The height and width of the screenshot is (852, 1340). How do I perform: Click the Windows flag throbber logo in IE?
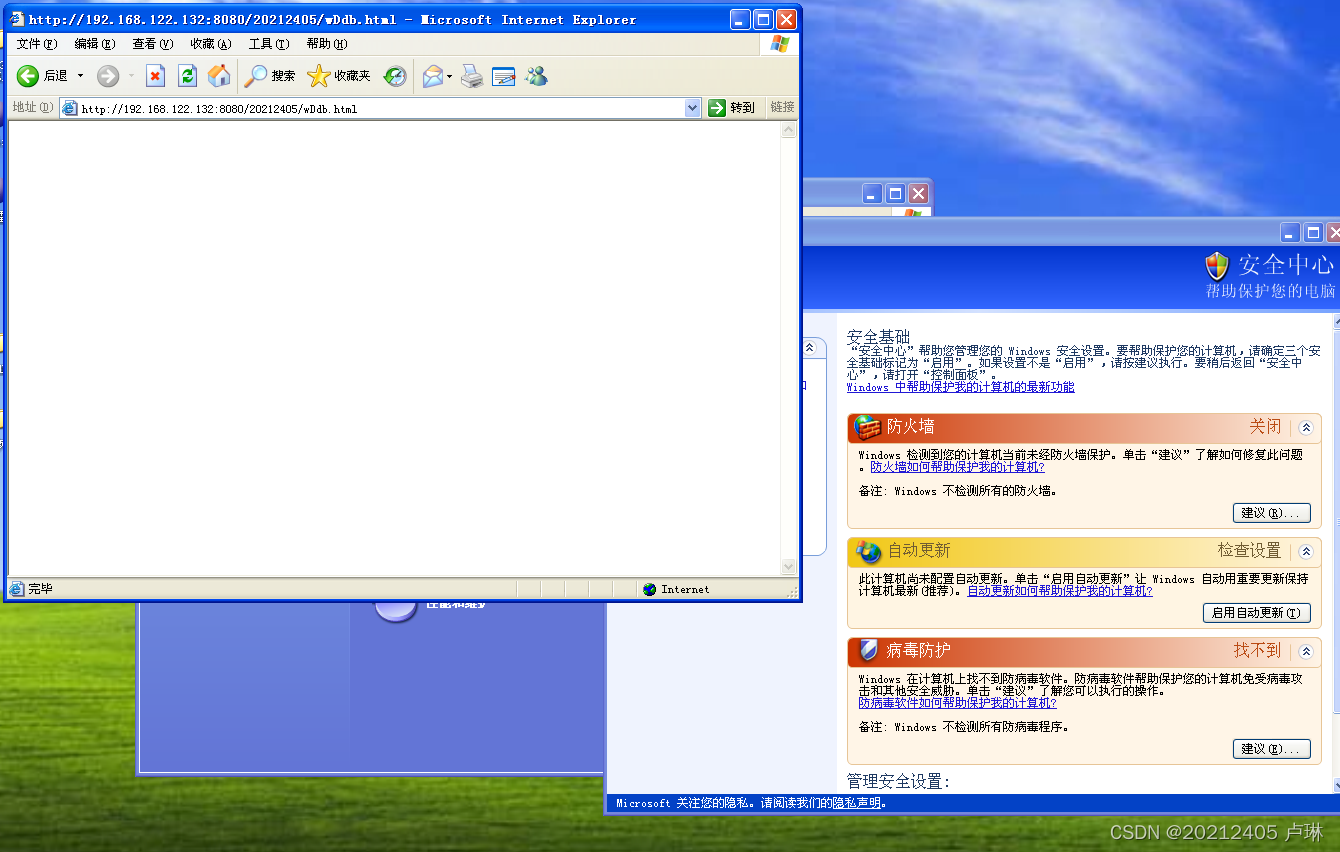click(779, 44)
